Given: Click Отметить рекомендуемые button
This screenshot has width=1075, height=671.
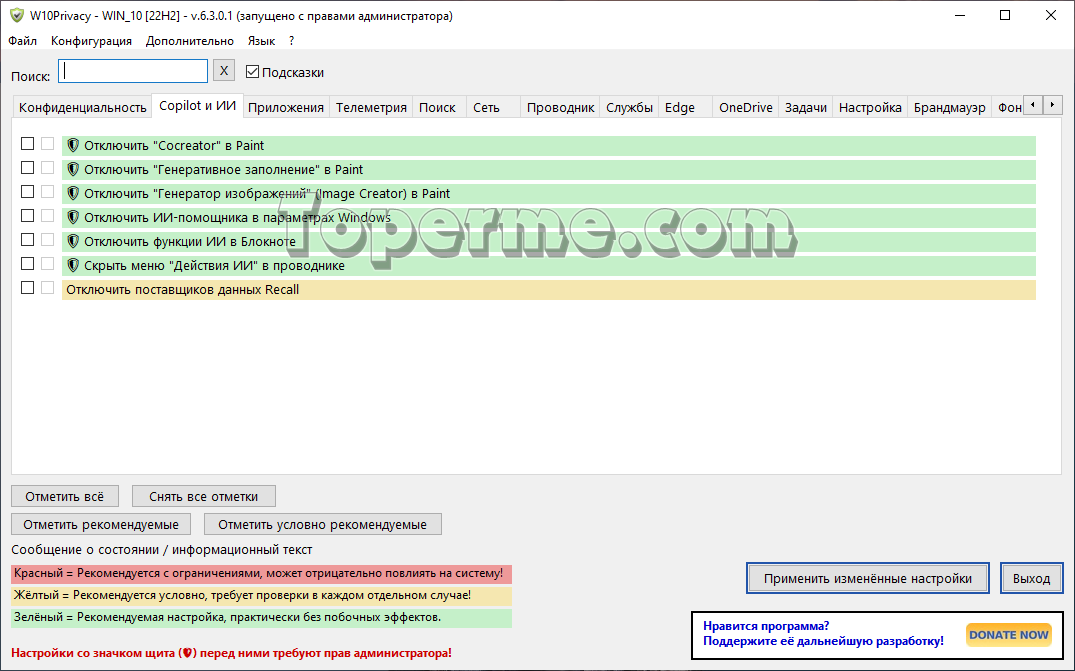Looking at the screenshot, I should (x=101, y=524).
